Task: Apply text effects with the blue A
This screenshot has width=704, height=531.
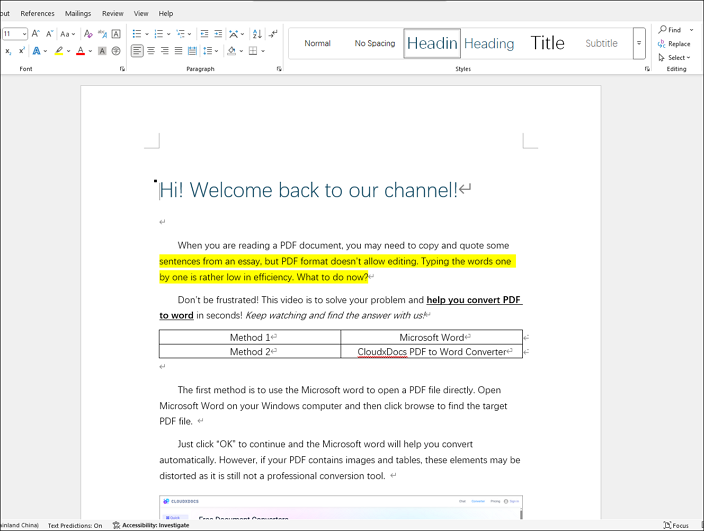Action: click(36, 51)
